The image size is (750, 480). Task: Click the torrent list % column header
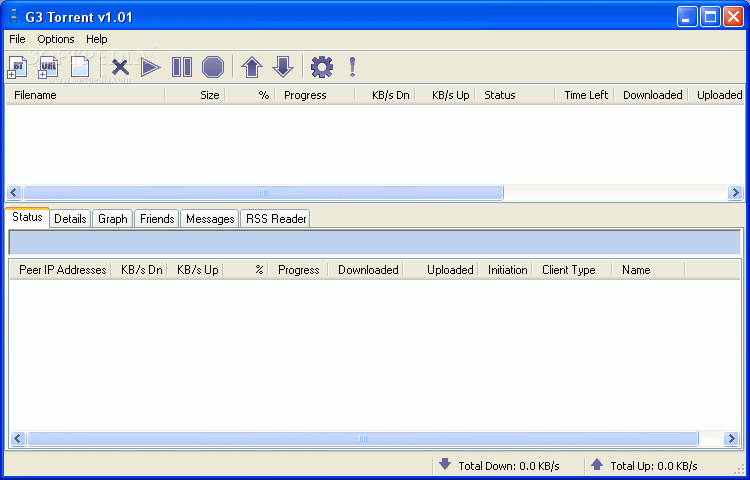[250, 95]
